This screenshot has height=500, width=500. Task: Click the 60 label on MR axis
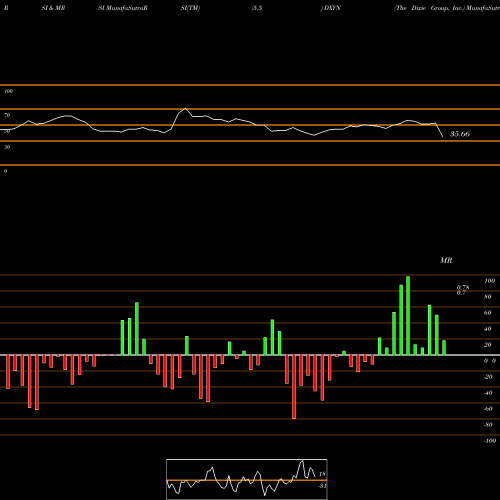[x=488, y=313]
